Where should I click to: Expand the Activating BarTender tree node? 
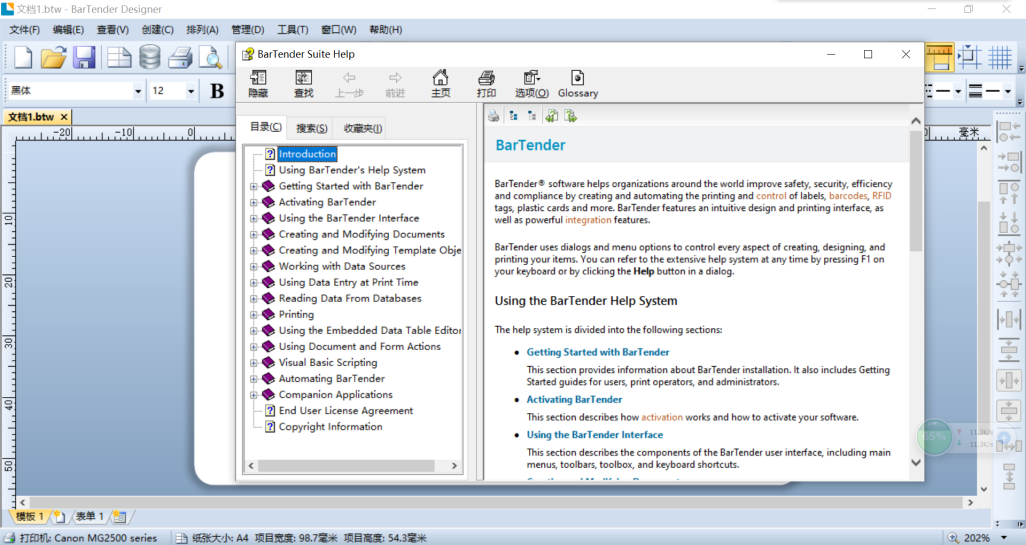click(x=254, y=202)
